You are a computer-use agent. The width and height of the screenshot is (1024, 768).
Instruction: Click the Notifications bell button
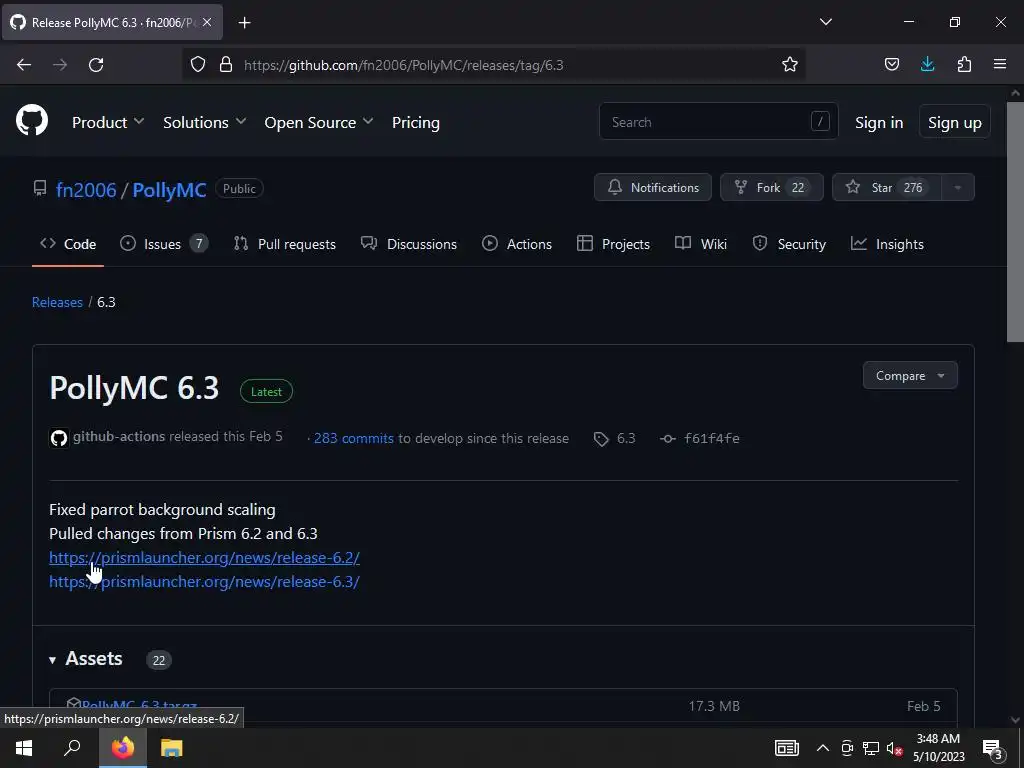point(652,187)
